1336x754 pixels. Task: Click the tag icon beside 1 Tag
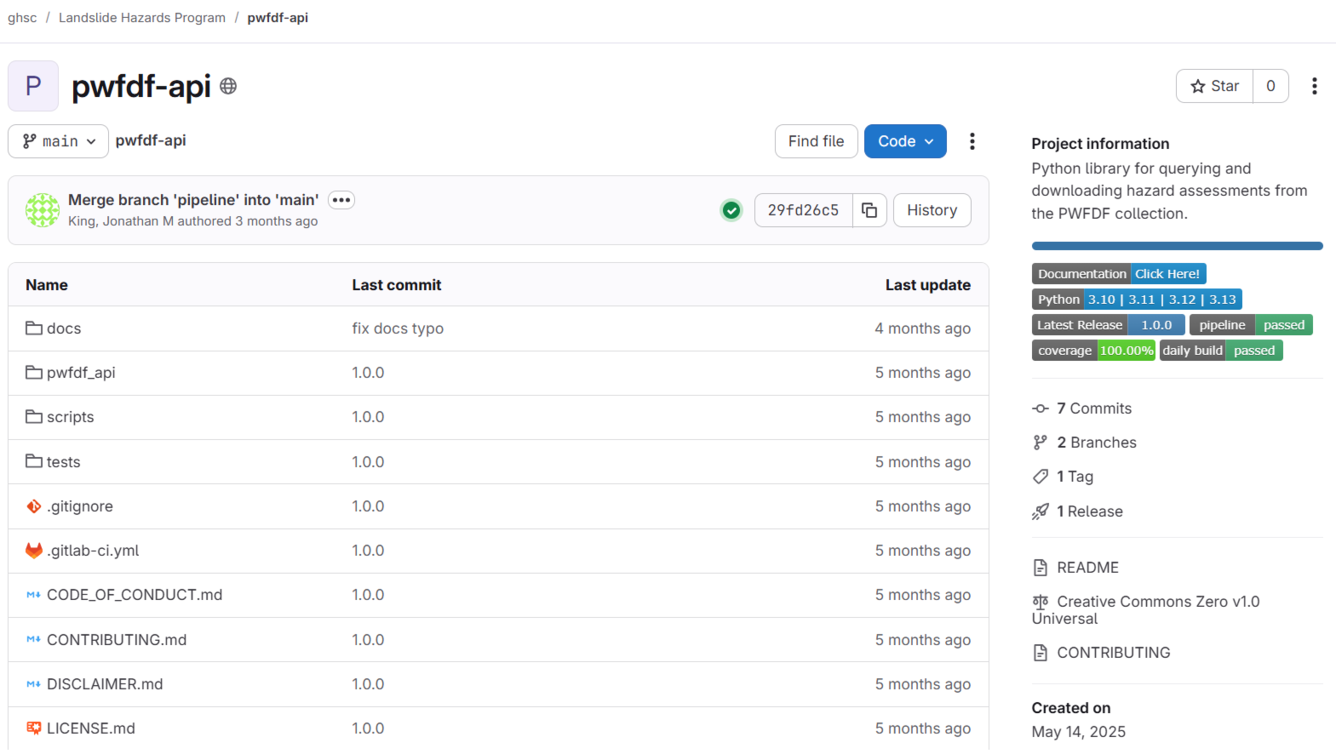(x=1041, y=477)
